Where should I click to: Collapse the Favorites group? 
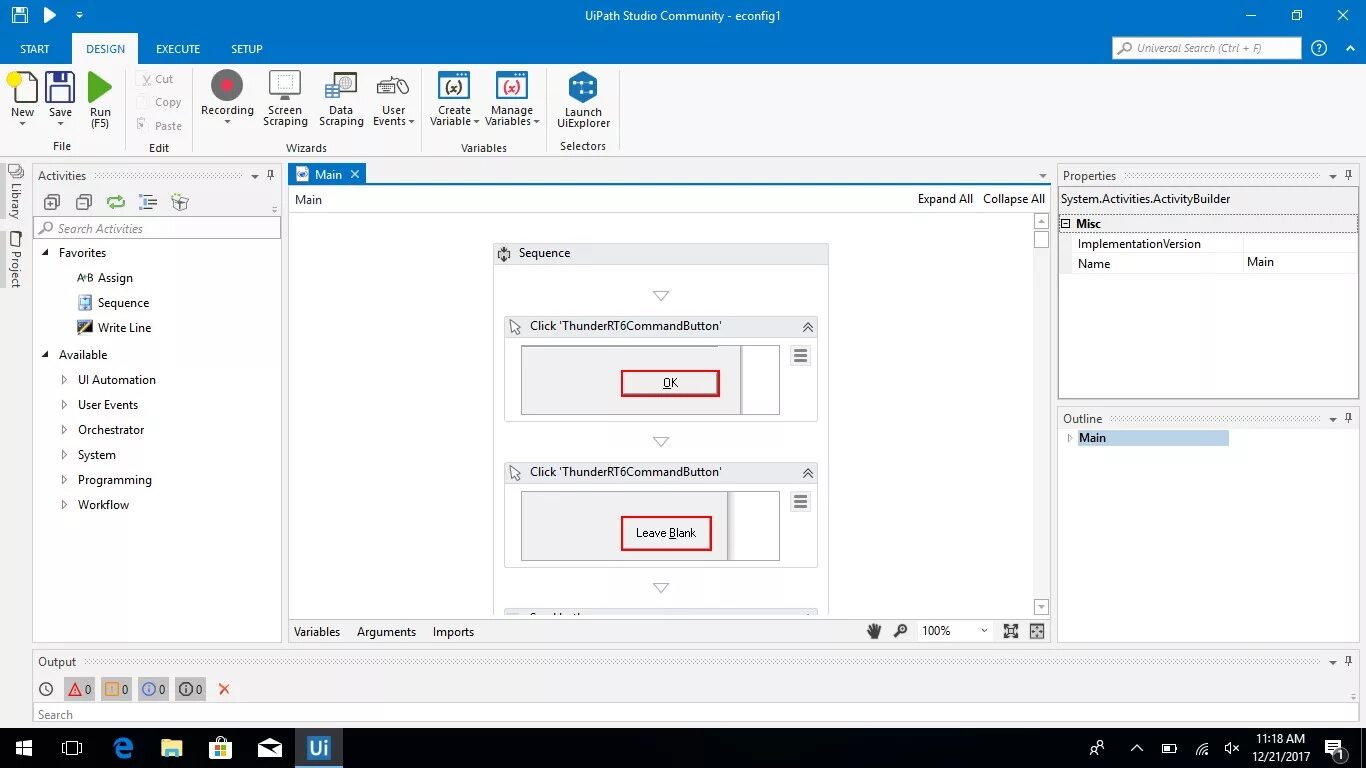46,253
